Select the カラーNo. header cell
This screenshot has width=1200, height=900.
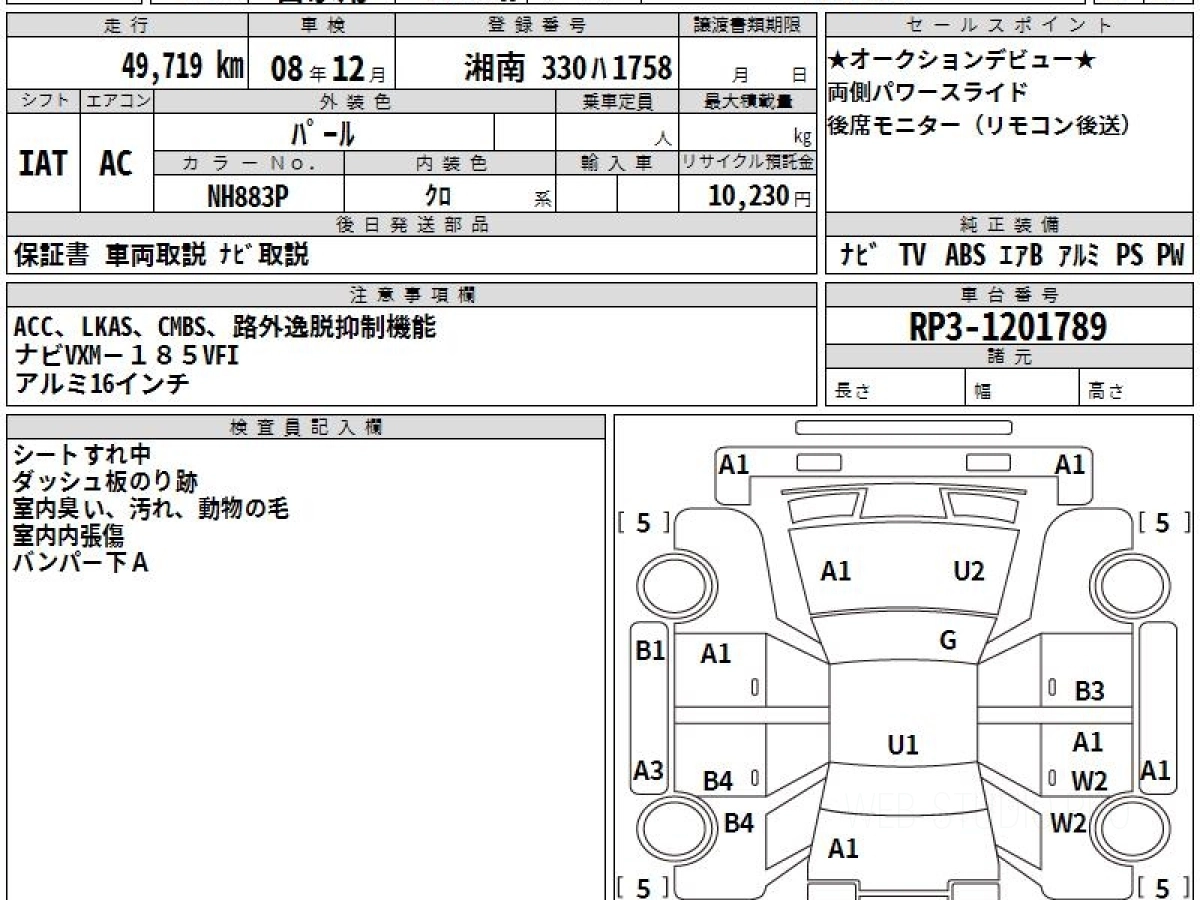249,163
